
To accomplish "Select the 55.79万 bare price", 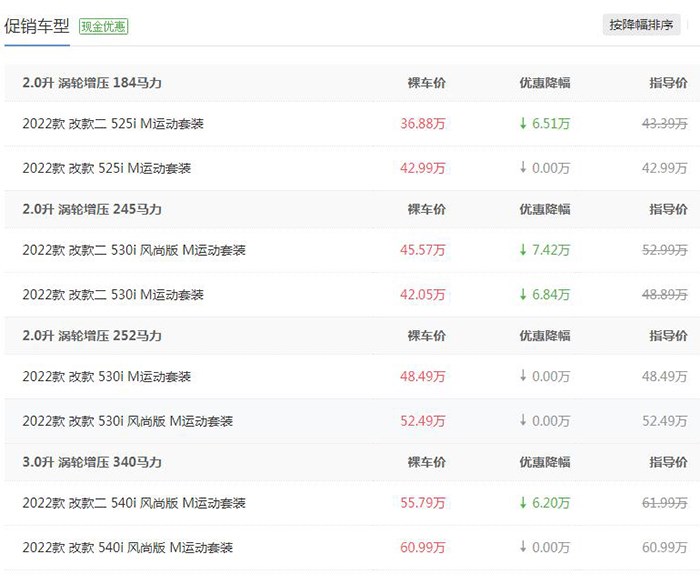I will click(423, 503).
